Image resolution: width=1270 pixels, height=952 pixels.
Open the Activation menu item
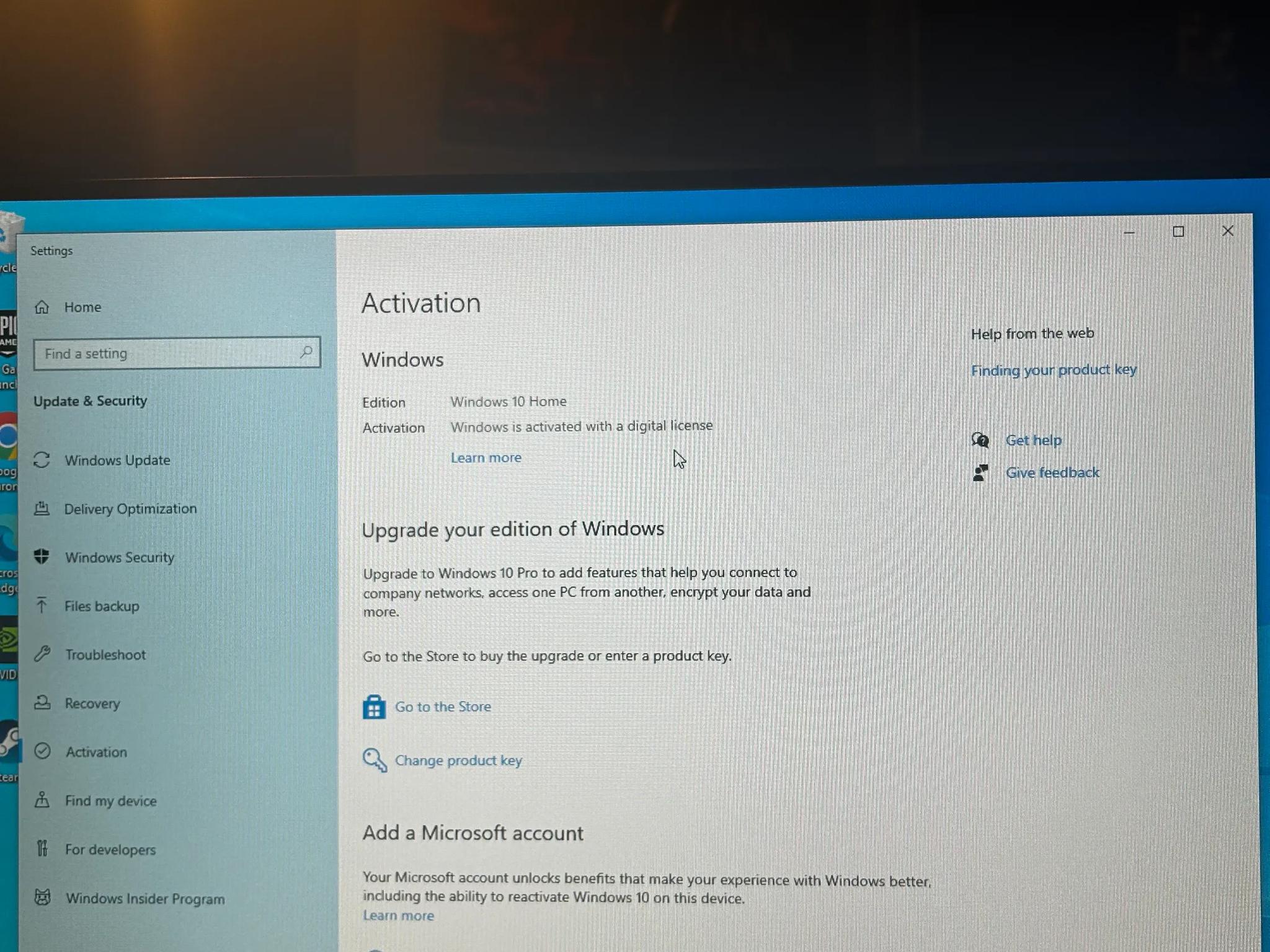(96, 752)
